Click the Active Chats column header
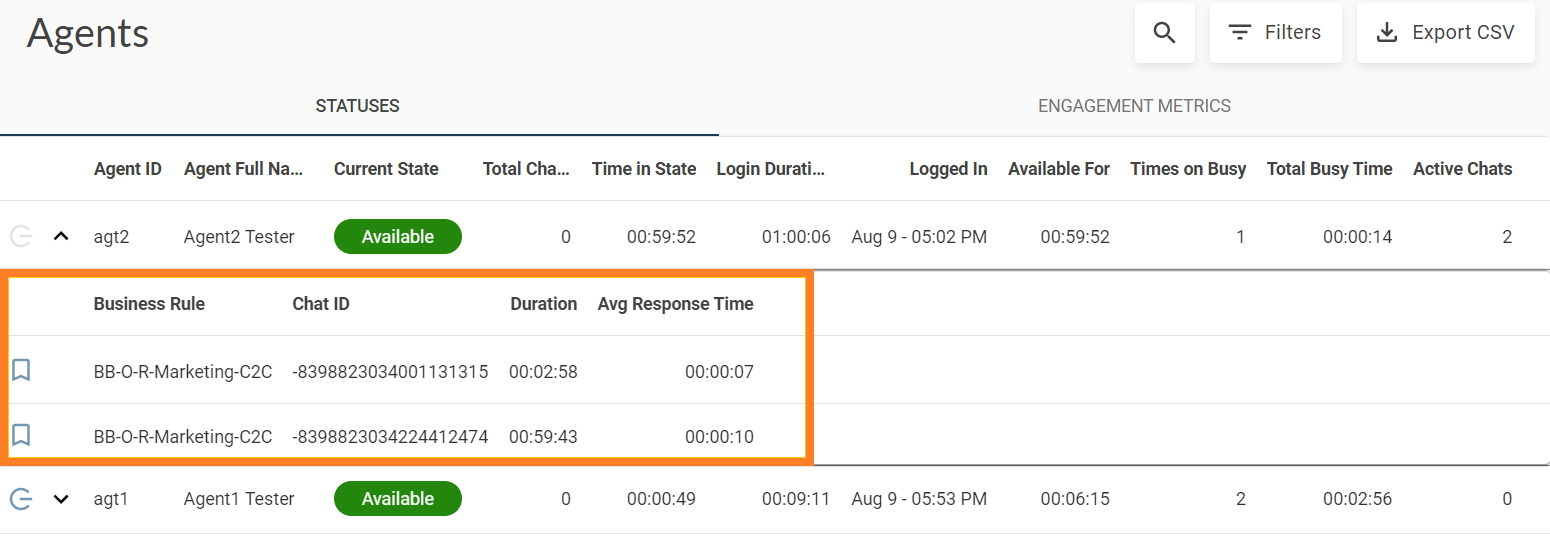The width and height of the screenshot is (1550, 546). (1462, 169)
